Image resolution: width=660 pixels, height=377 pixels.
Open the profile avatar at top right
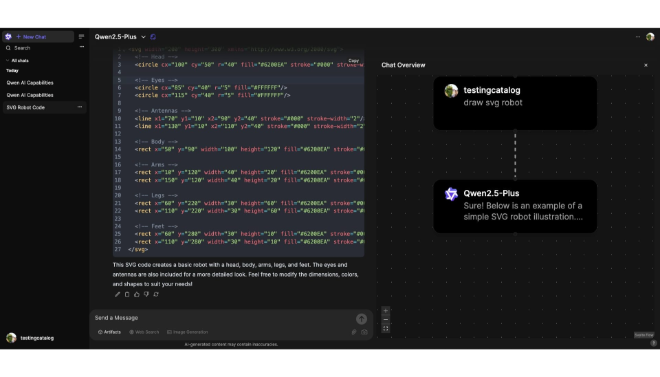[650, 37]
